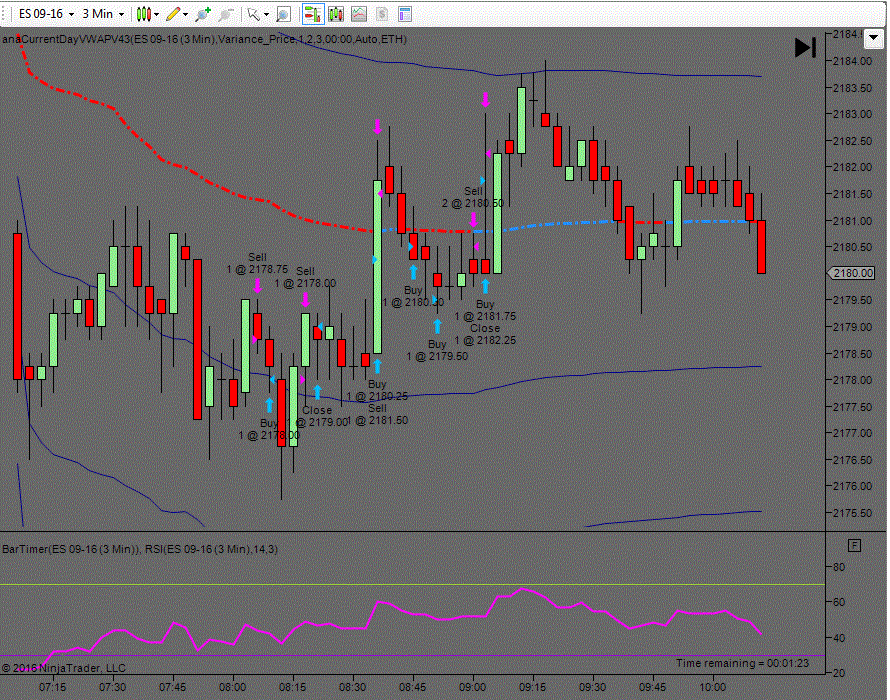Viewport: 890px width, 700px height.
Task: Open the 3 Min interval dropdown
Action: point(103,14)
